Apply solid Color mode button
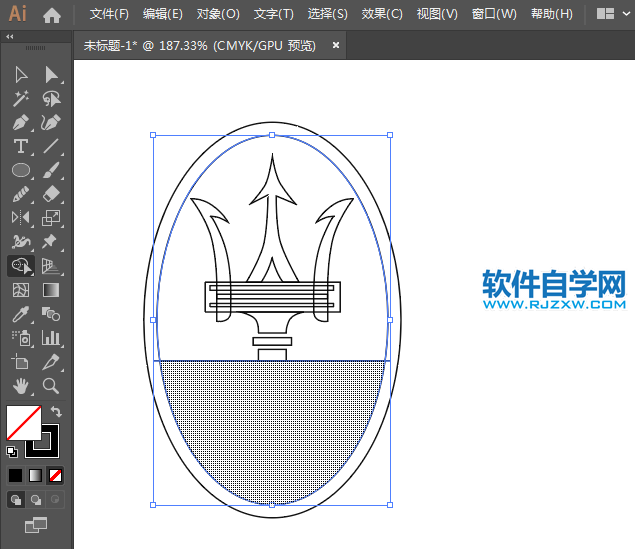This screenshot has height=549, width=635. 15,476
